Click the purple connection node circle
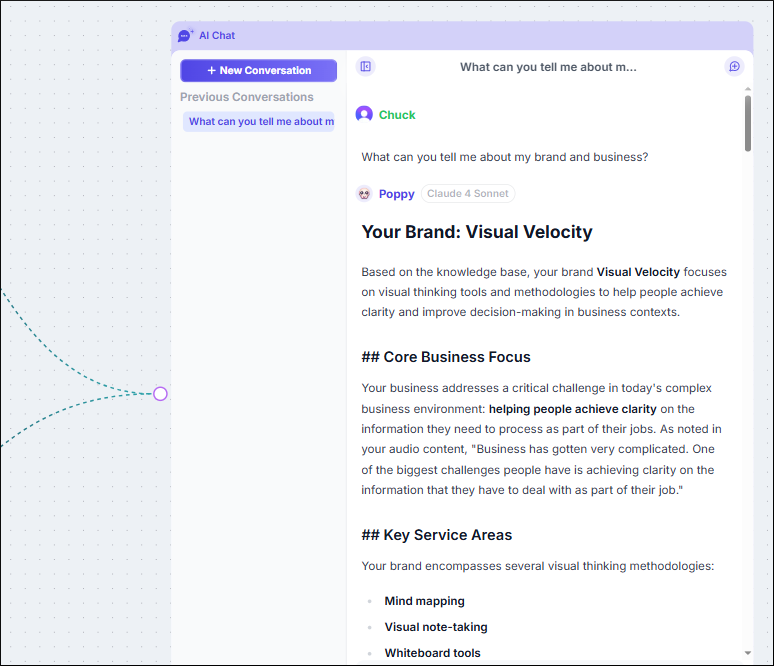Viewport: 774px width, 666px height. pos(160,394)
